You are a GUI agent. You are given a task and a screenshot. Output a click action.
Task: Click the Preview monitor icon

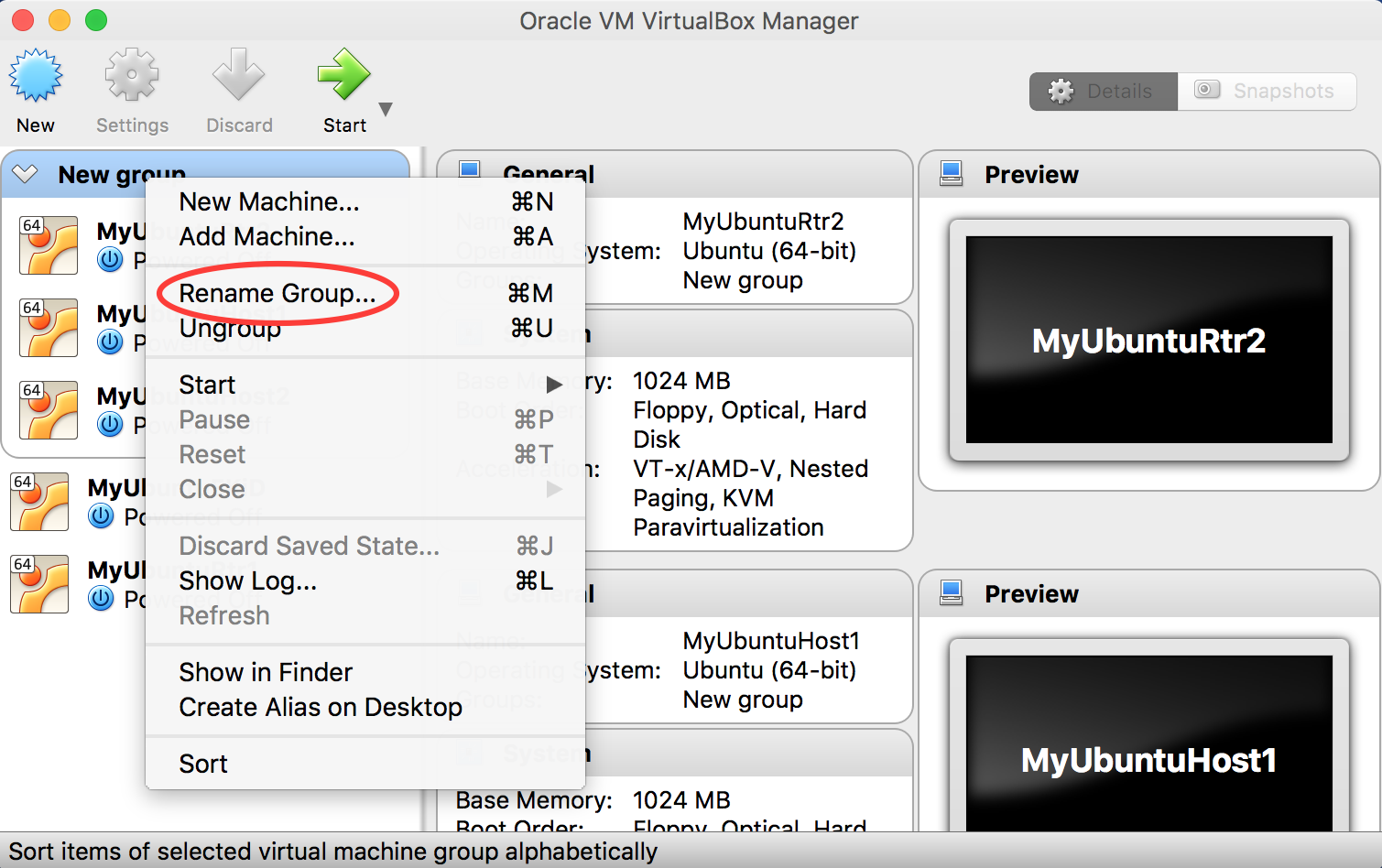pyautogui.click(x=952, y=173)
